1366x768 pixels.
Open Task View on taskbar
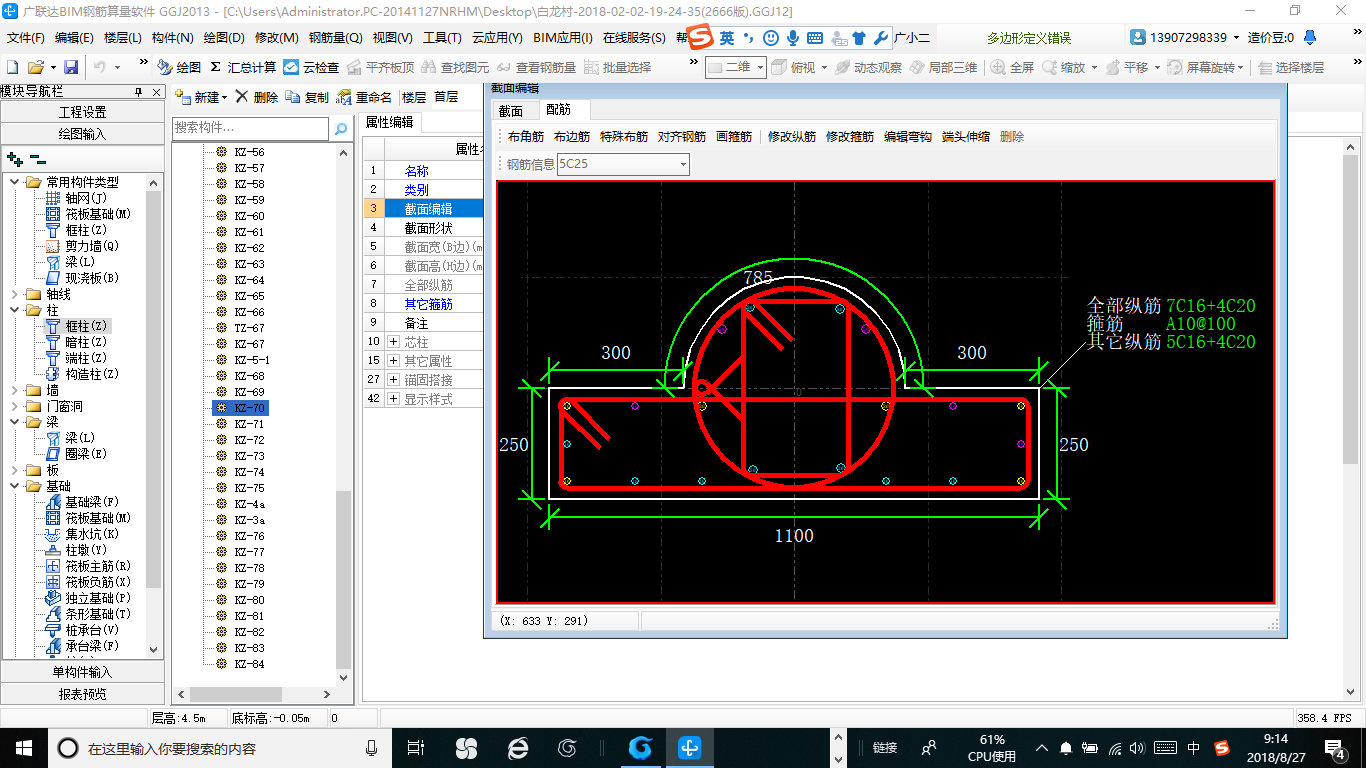point(415,747)
